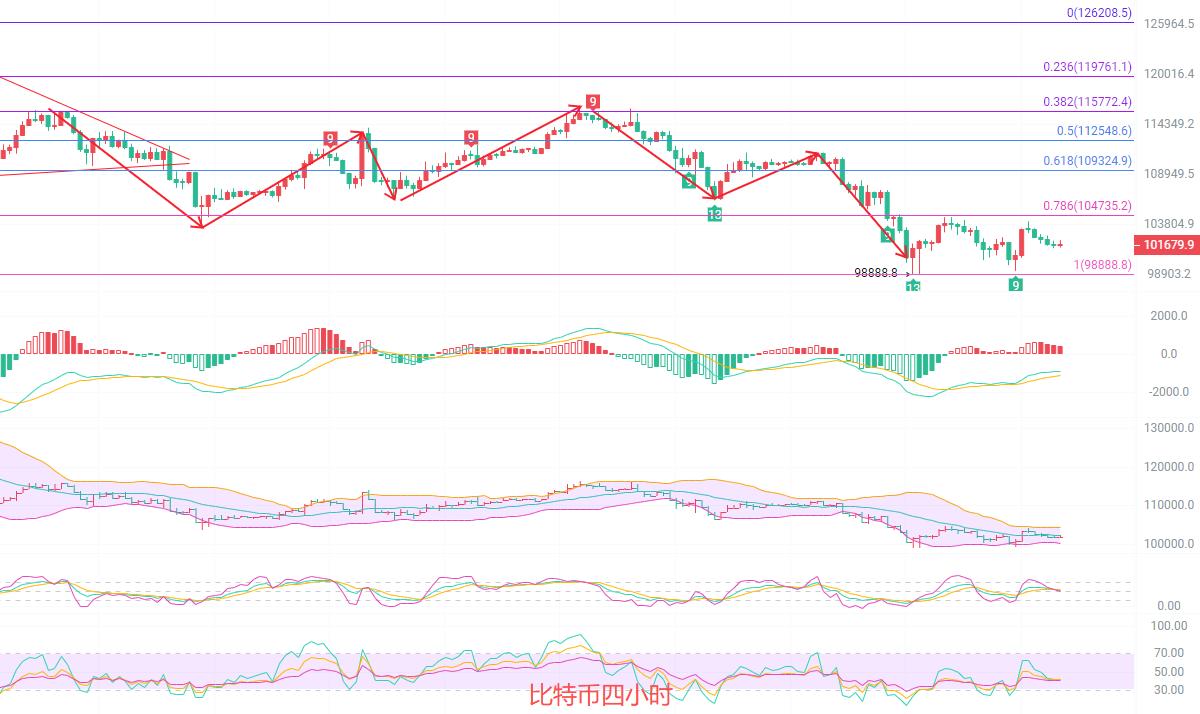Click the green 13 marker under the 0.786 line
Viewport: 1200px width, 714px height.
[x=714, y=214]
